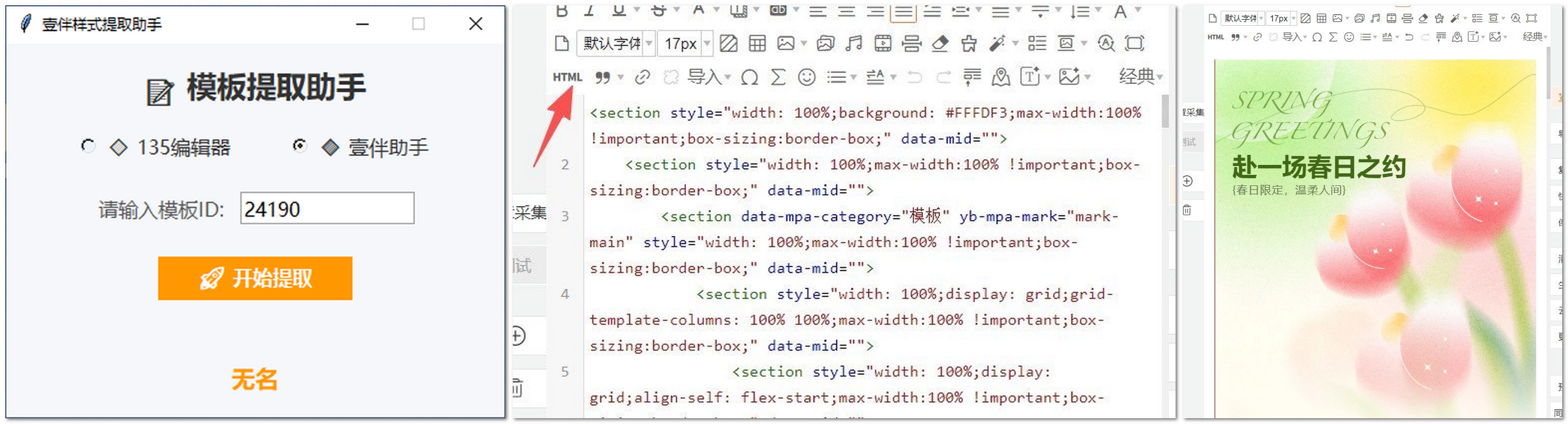Open 导入 import menu in code editor toolbar
Image resolution: width=1568 pixels, height=424 pixels.
click(708, 77)
